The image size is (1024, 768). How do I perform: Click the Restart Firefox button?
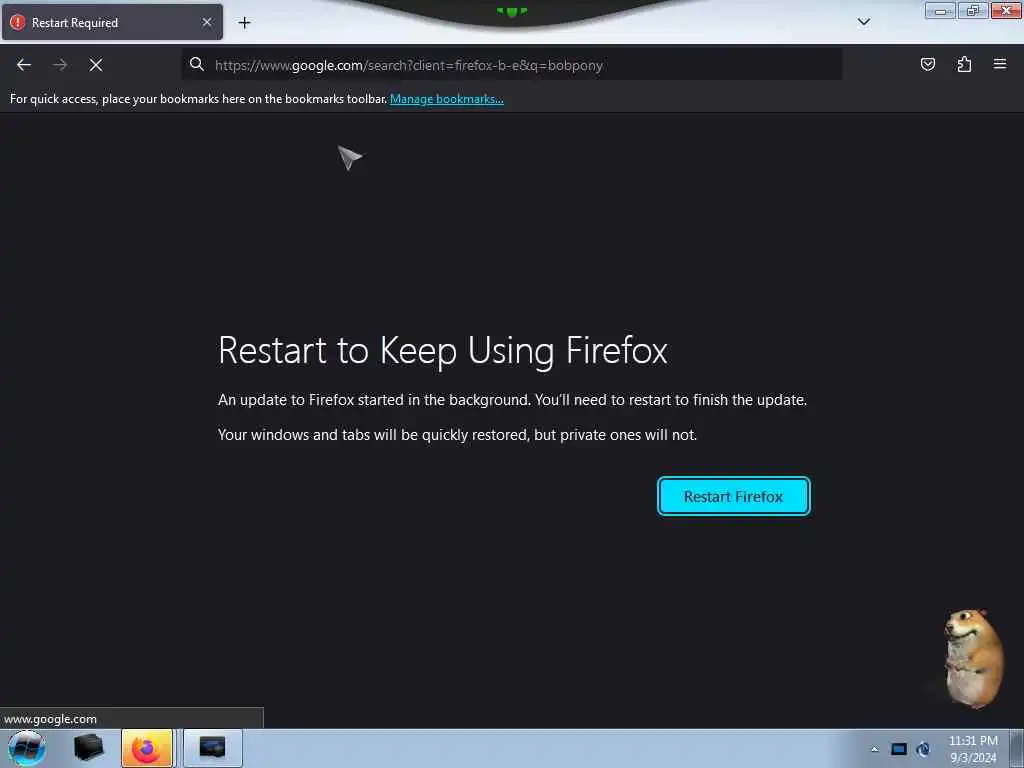click(x=733, y=496)
